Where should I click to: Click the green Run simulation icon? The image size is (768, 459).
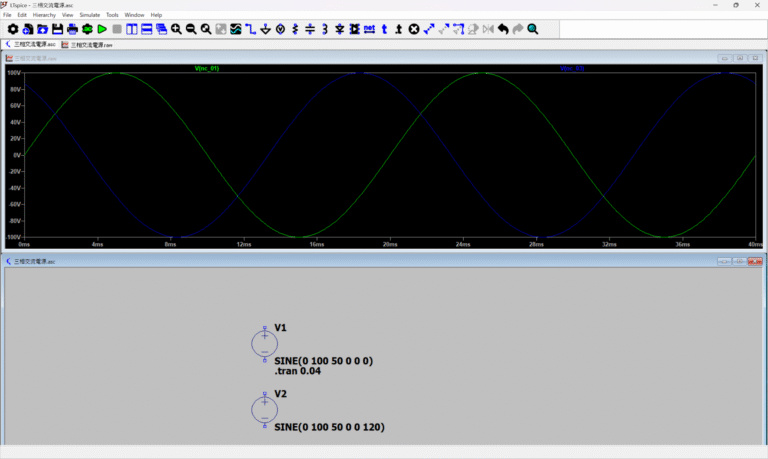102,29
